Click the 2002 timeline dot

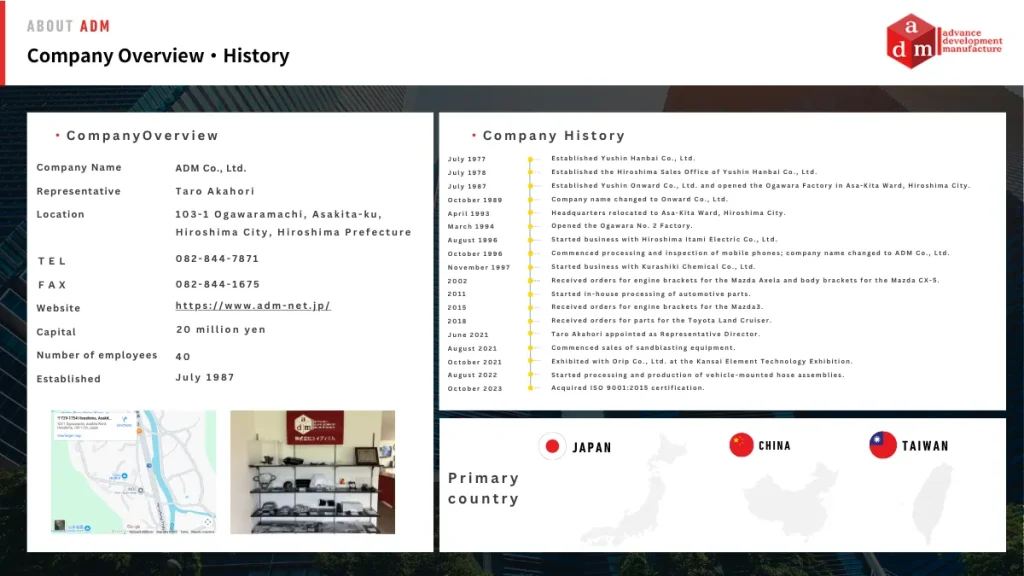click(x=529, y=281)
